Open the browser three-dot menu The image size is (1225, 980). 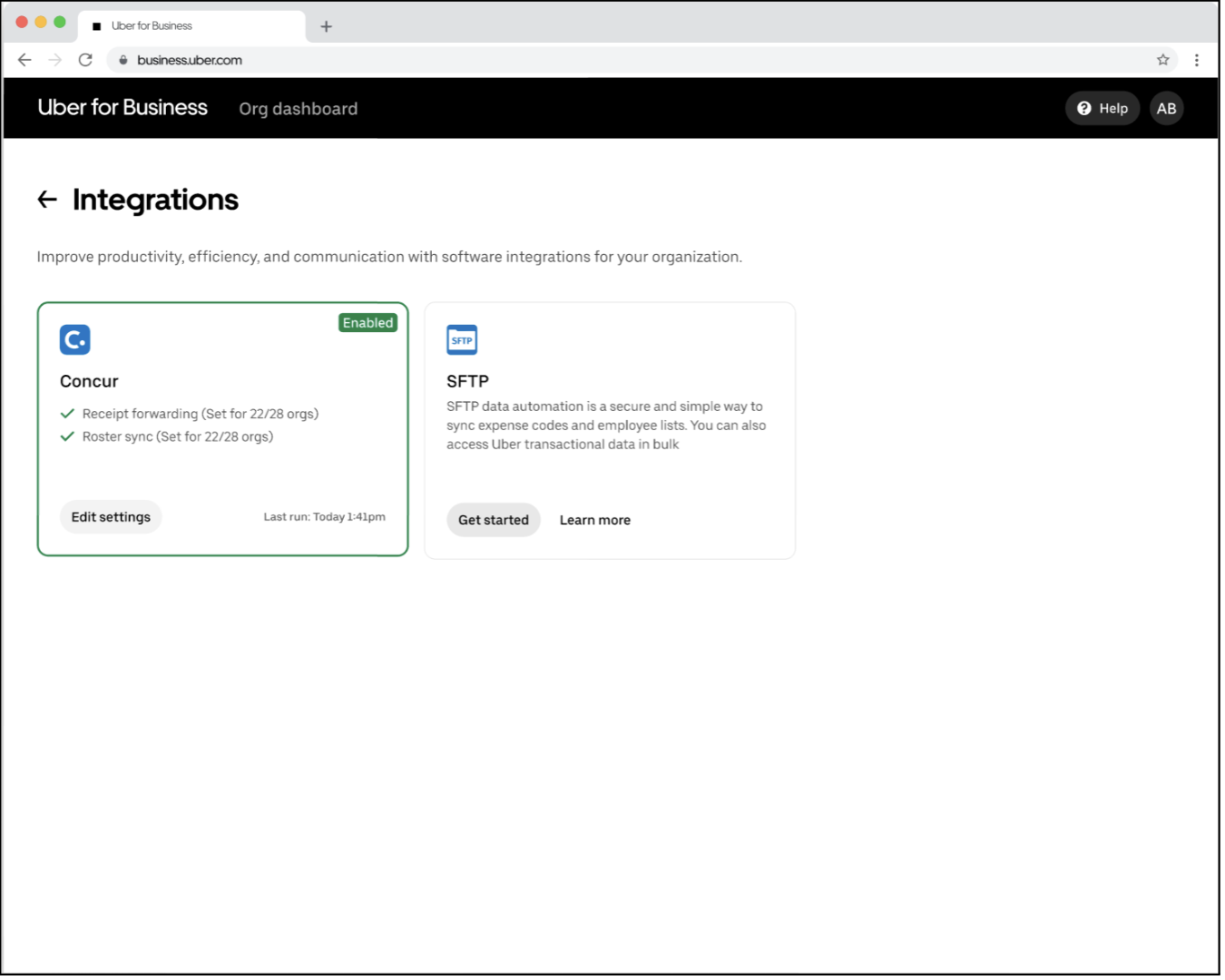(x=1196, y=60)
